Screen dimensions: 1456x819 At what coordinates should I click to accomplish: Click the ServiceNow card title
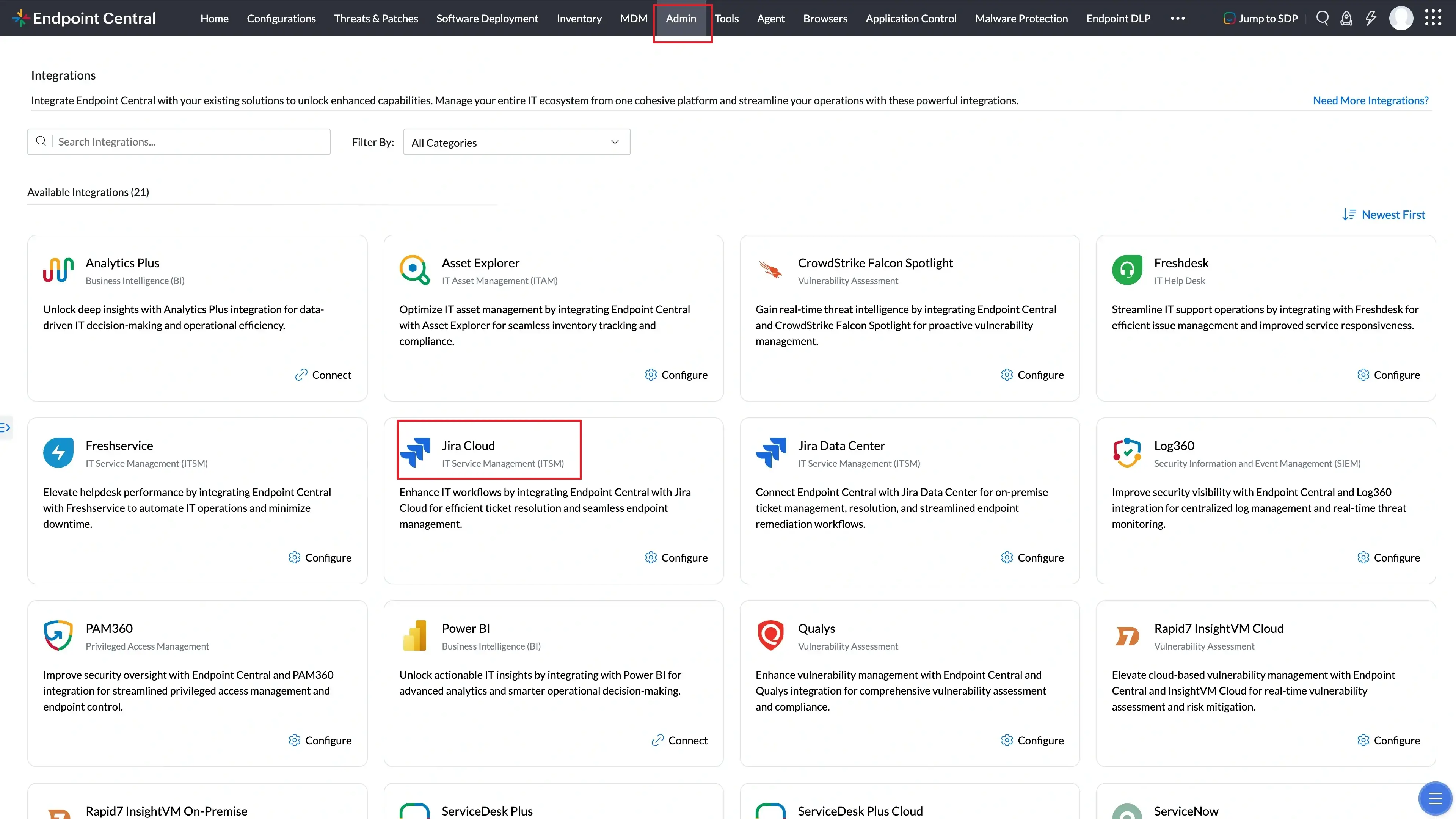pyautogui.click(x=1186, y=811)
